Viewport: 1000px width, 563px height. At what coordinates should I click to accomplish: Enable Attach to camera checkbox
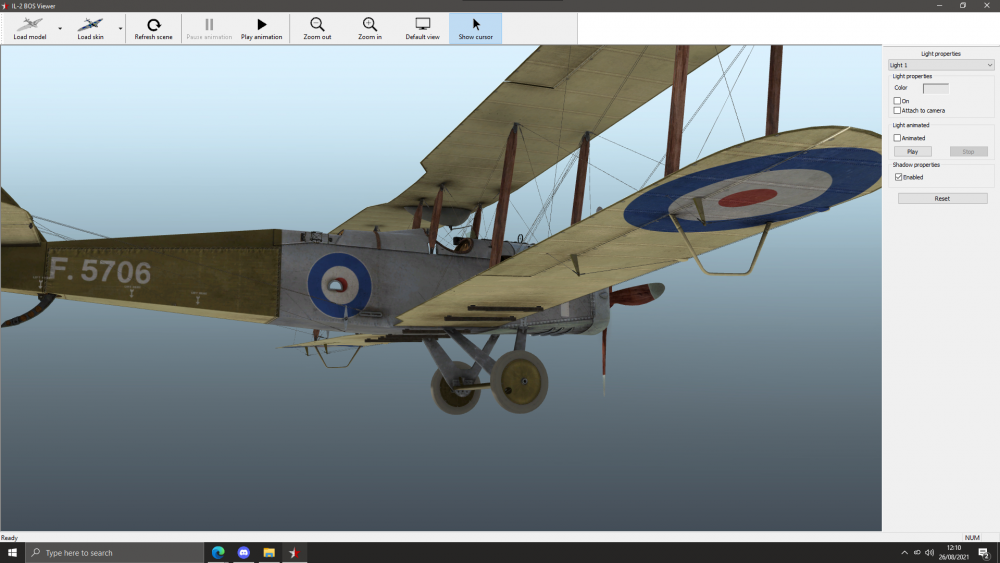(x=897, y=111)
